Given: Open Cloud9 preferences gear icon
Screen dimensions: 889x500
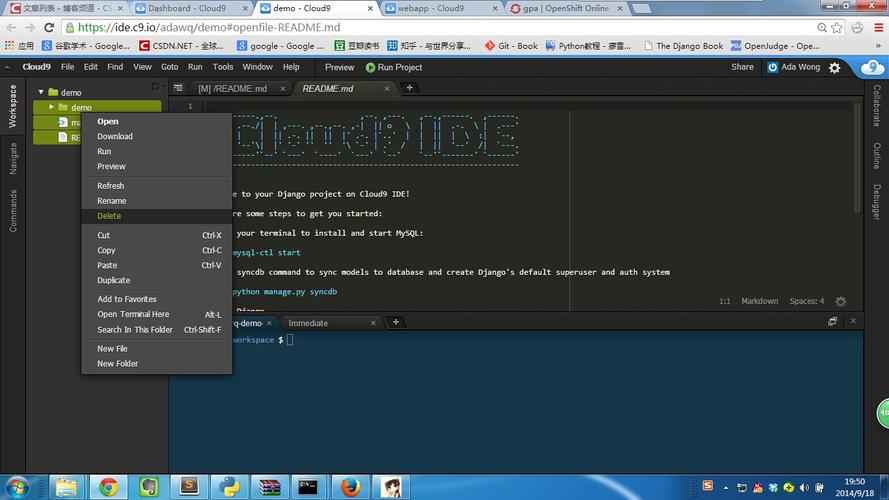Looking at the screenshot, I should coord(835,67).
